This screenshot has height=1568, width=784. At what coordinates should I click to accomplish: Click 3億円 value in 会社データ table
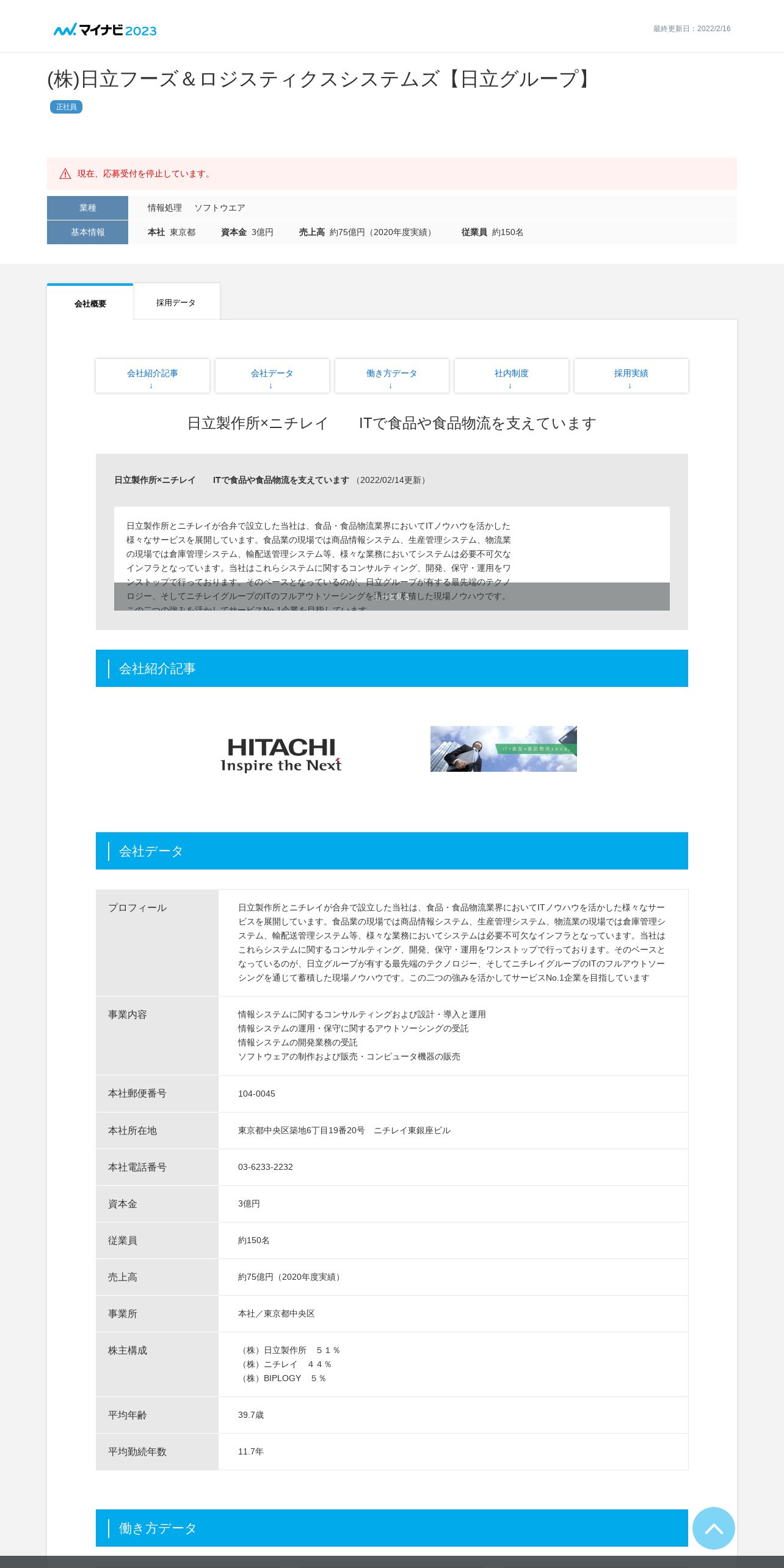tap(249, 1203)
